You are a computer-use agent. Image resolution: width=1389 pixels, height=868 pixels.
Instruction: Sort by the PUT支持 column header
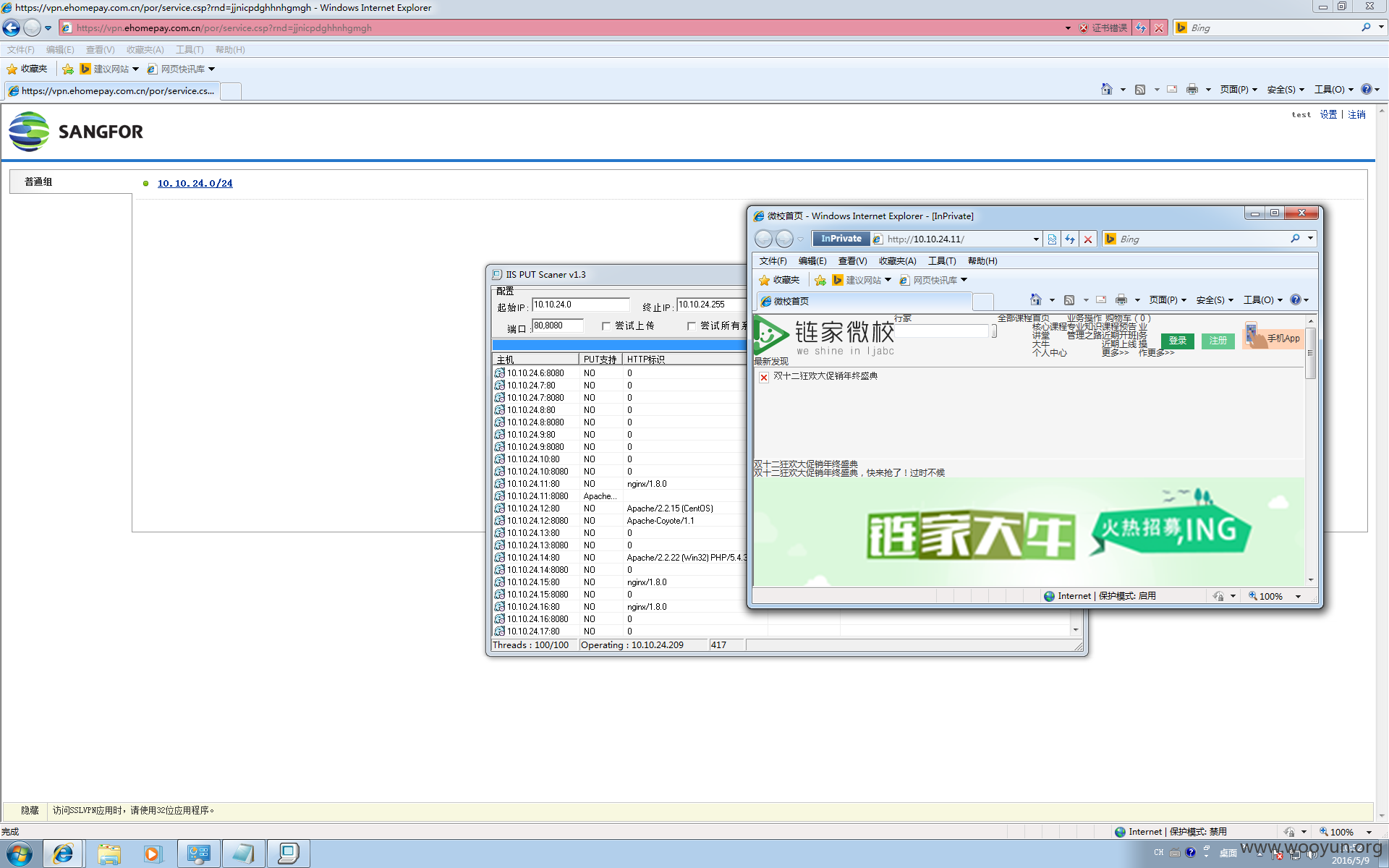pyautogui.click(x=600, y=359)
